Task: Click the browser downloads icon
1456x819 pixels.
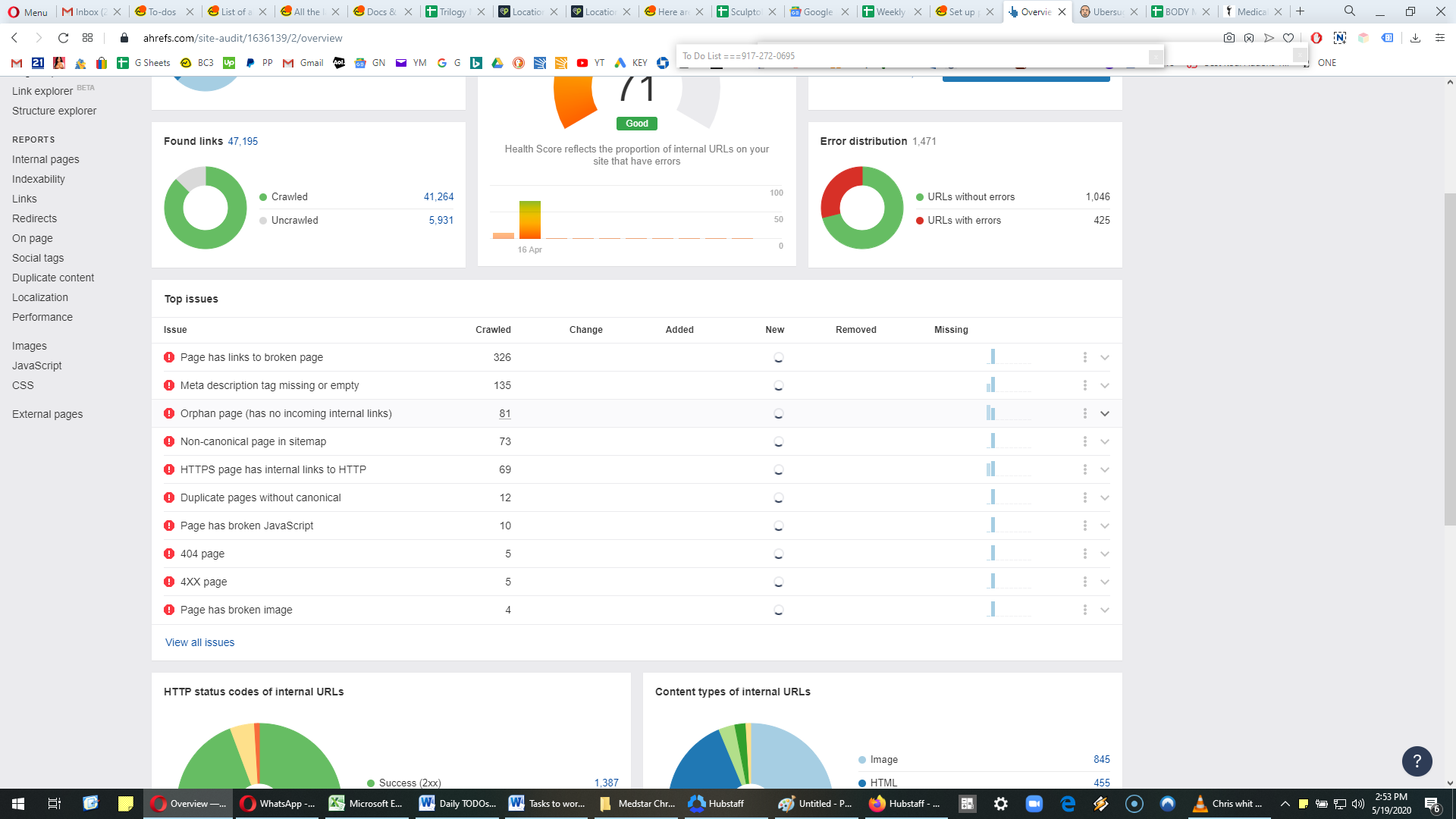Action: [x=1415, y=38]
